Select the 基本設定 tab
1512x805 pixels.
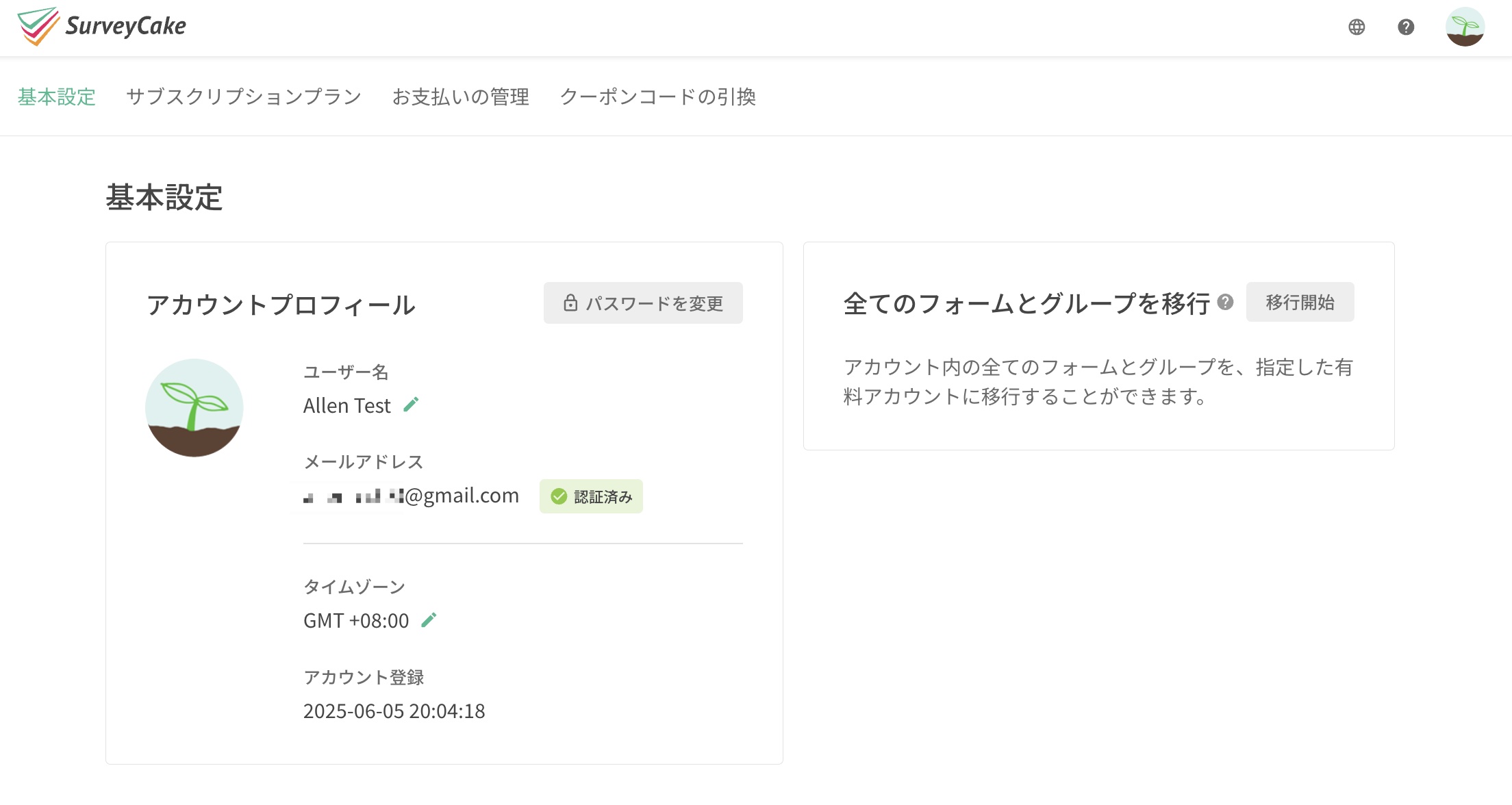(x=56, y=97)
